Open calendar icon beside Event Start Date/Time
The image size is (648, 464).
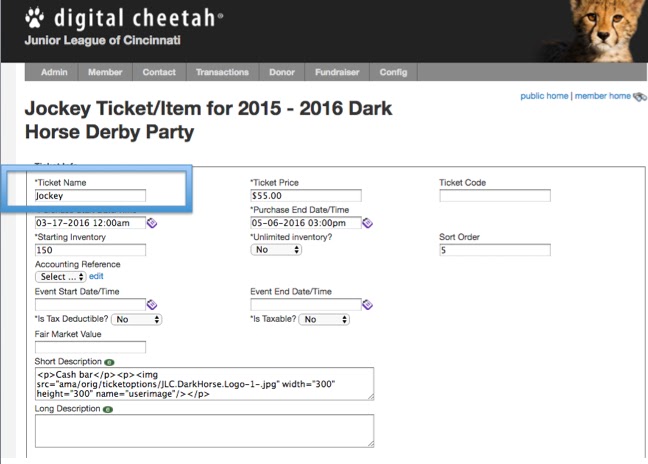(x=152, y=305)
